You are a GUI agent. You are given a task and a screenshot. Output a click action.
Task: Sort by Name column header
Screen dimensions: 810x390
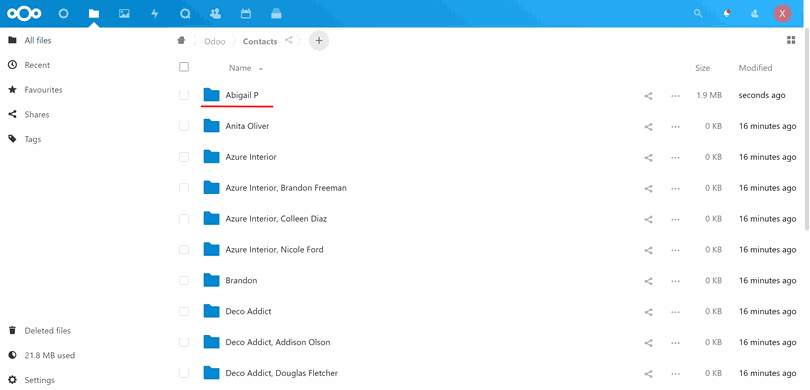240,68
